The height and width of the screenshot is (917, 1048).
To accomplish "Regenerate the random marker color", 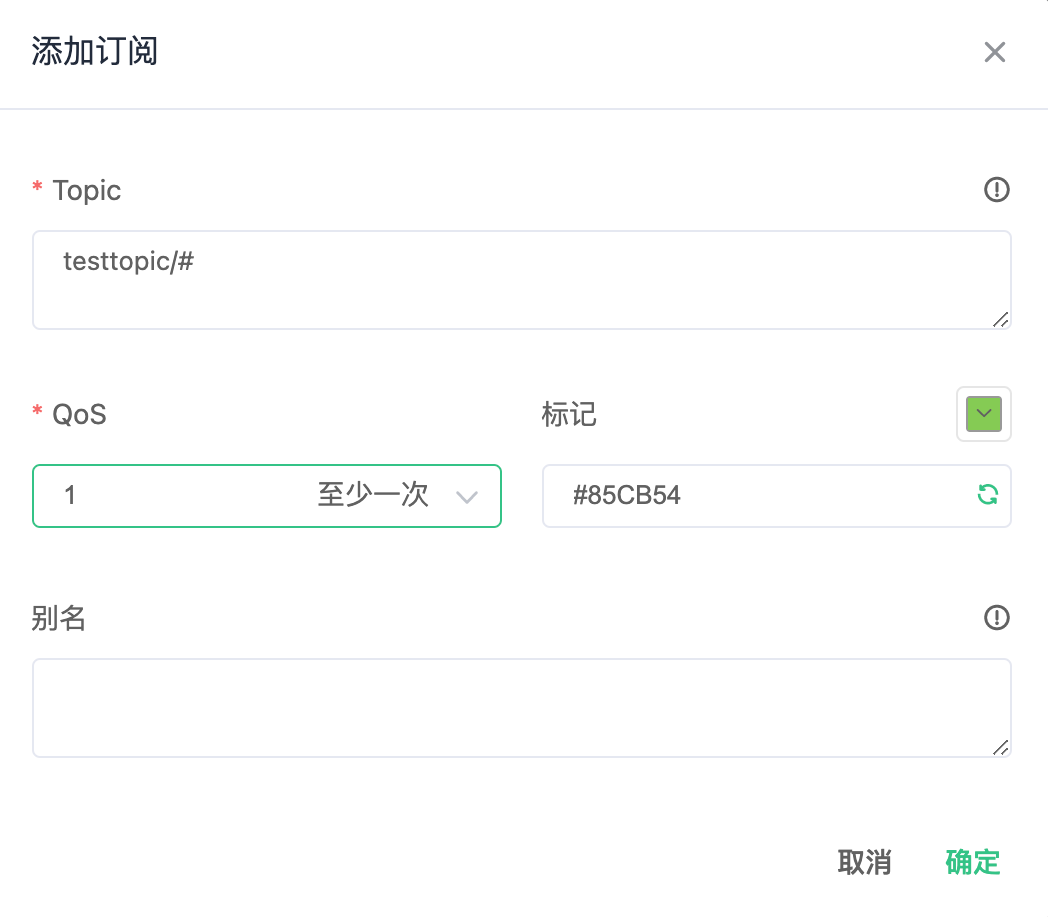I will coord(987,494).
